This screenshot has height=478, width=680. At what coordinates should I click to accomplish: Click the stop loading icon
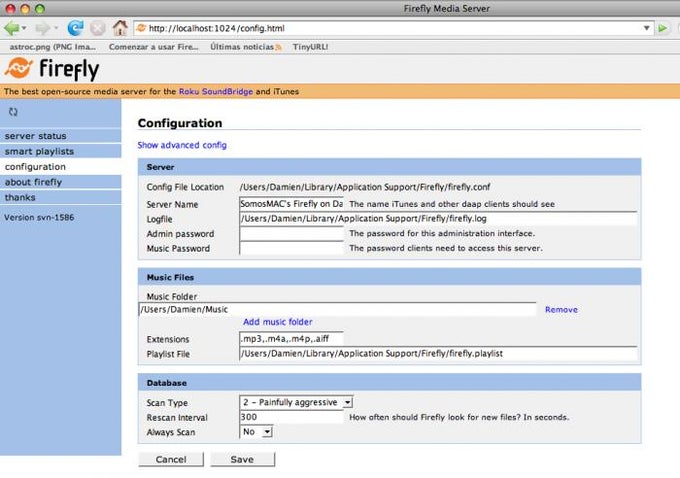coord(98,28)
